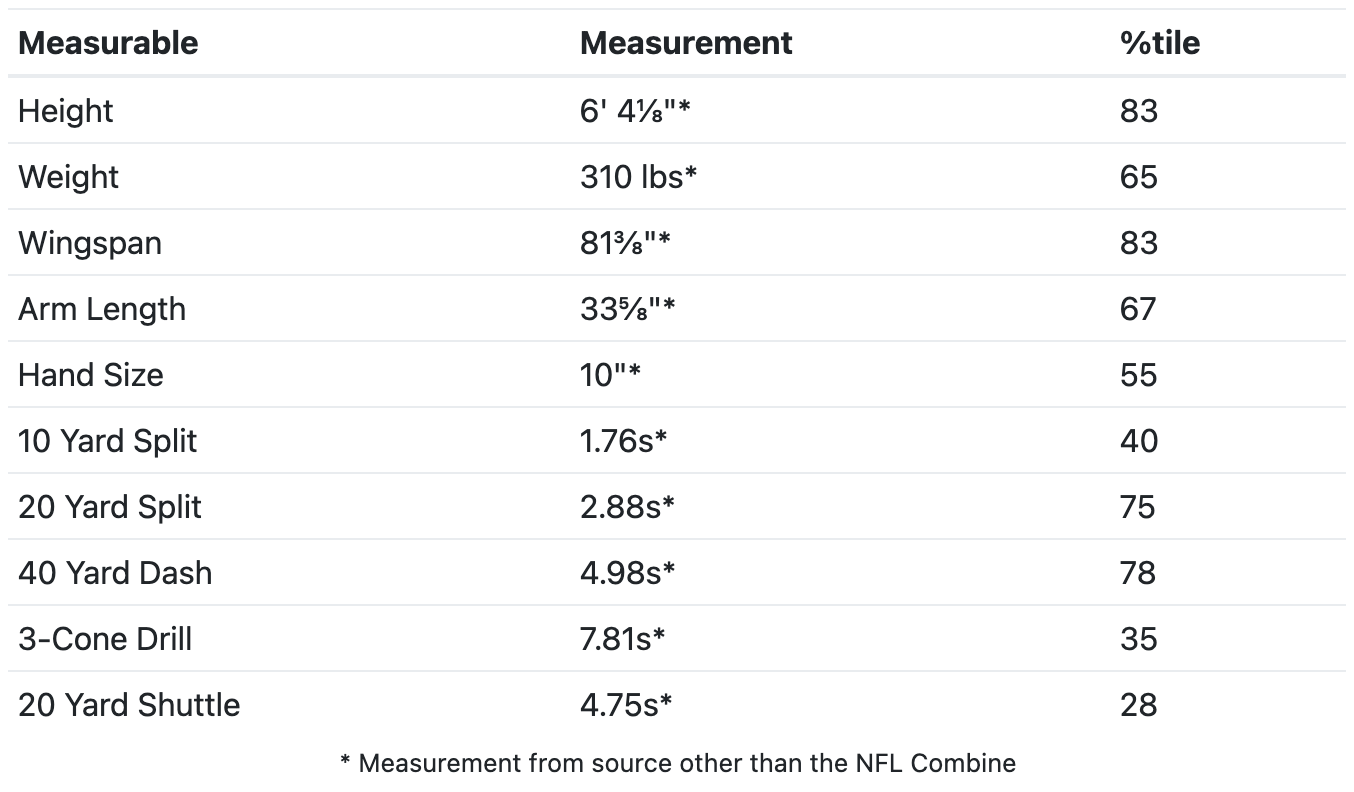The image size is (1354, 792).
Task: Click the 20 Yard Shuttle percentile 28
Action: (x=1139, y=704)
